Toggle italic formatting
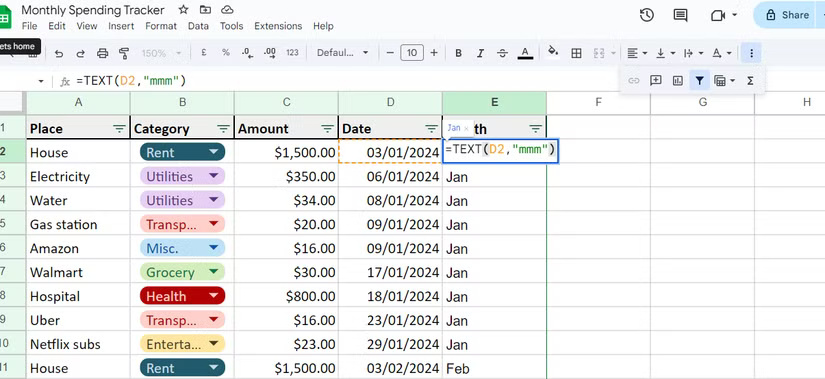This screenshot has height=379, width=825. tap(480, 53)
